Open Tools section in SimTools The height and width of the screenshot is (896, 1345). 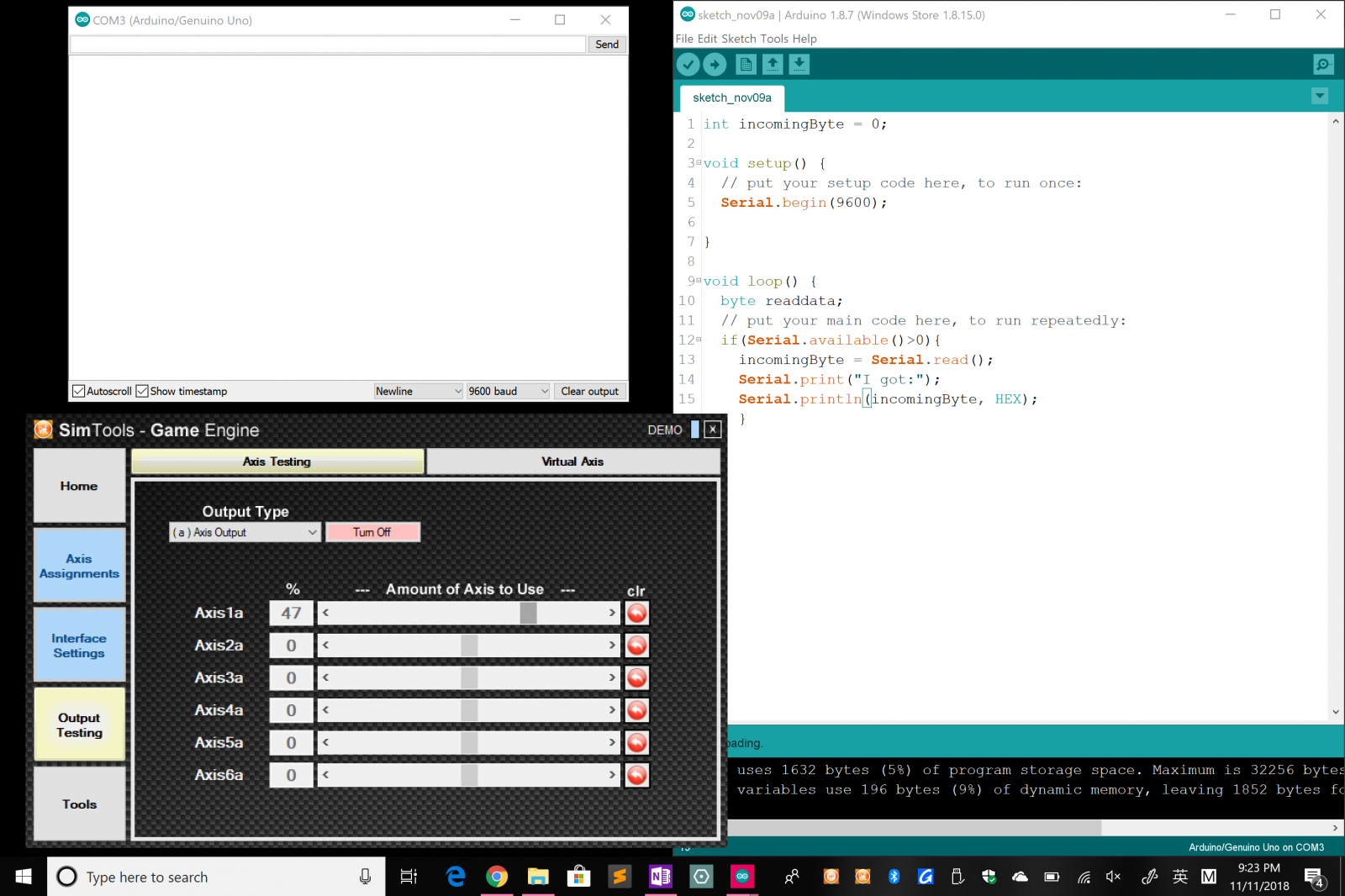(x=79, y=804)
